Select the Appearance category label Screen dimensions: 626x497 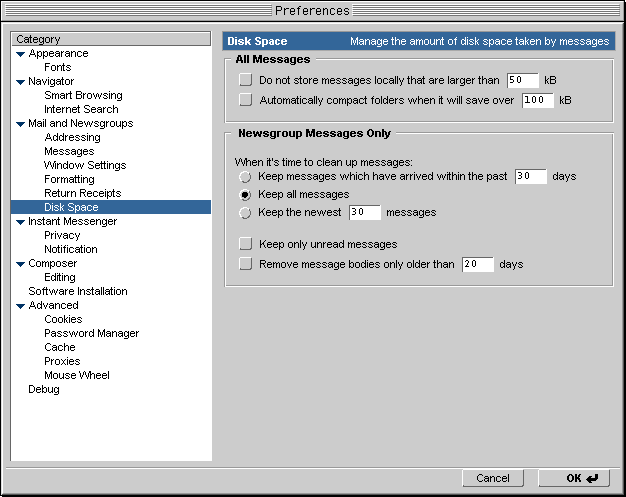pyautogui.click(x=58, y=53)
